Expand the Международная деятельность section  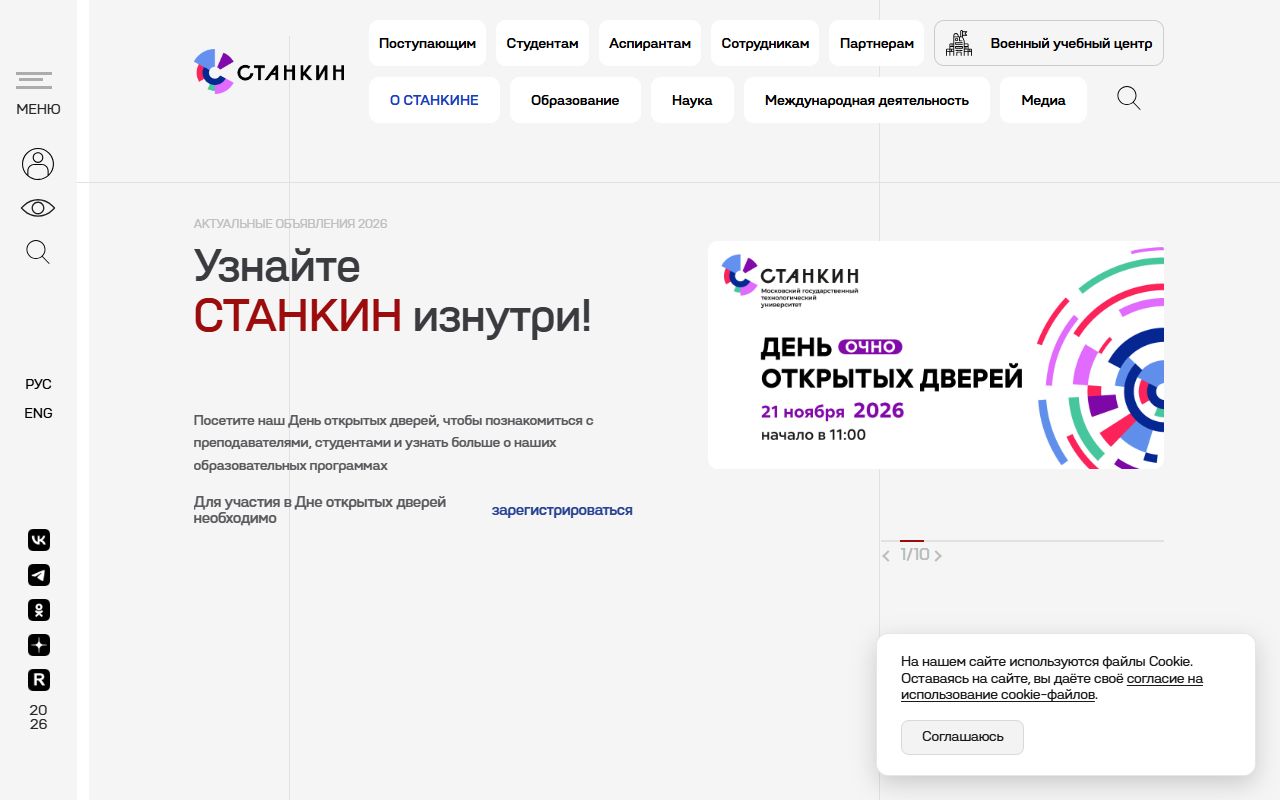[867, 100]
